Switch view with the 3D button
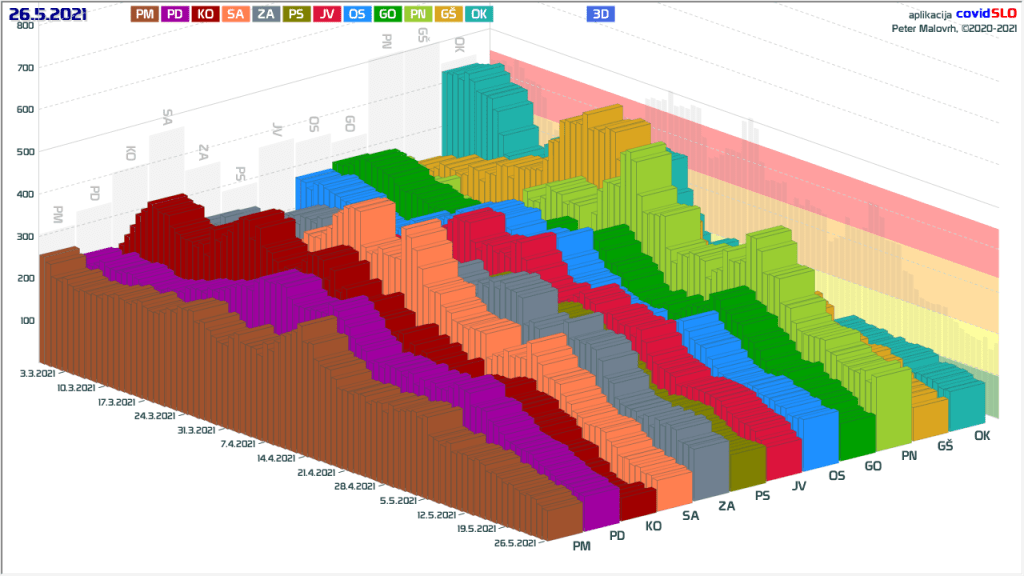The height and width of the screenshot is (576, 1024). [600, 14]
